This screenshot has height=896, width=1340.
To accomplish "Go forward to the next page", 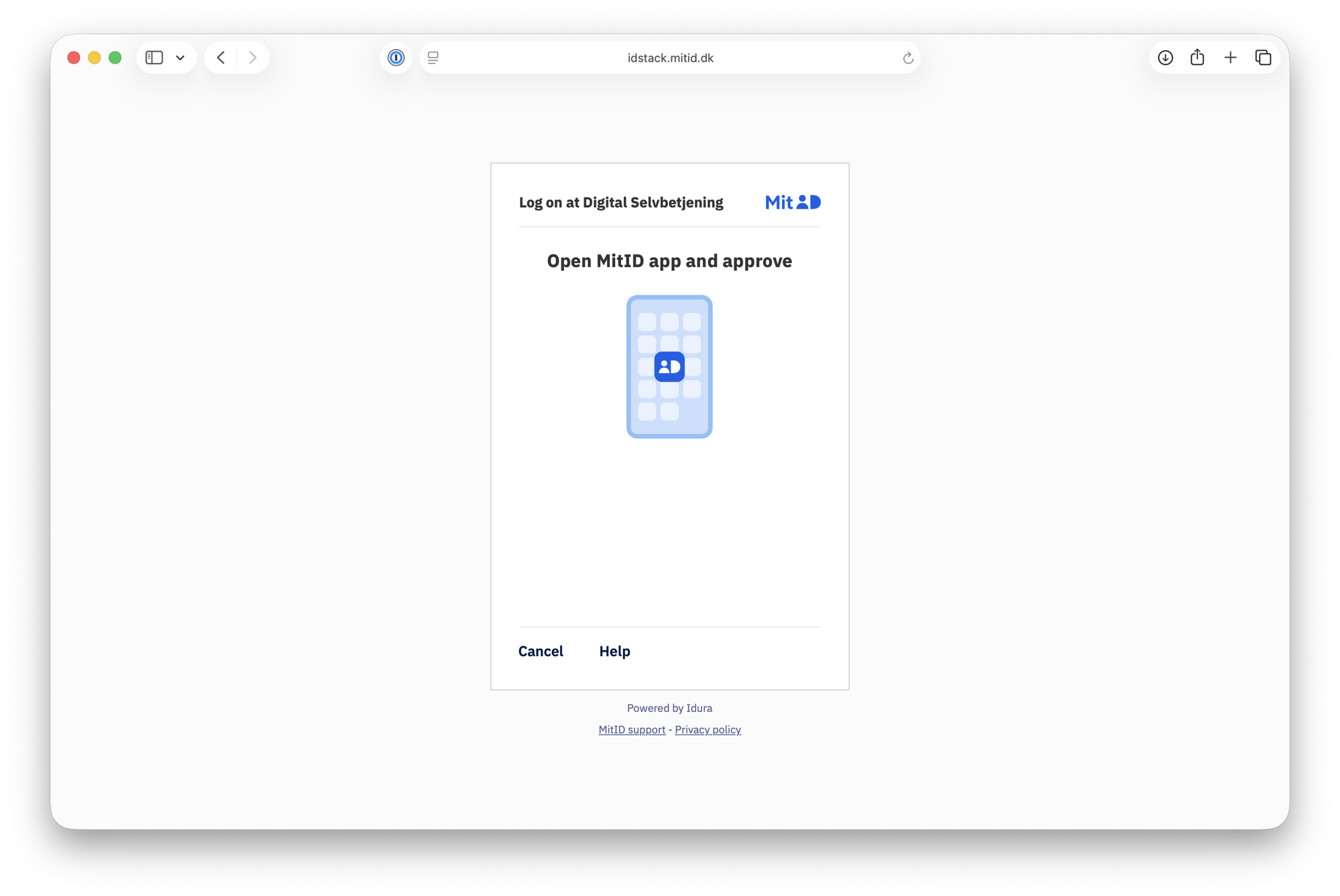I will (253, 58).
